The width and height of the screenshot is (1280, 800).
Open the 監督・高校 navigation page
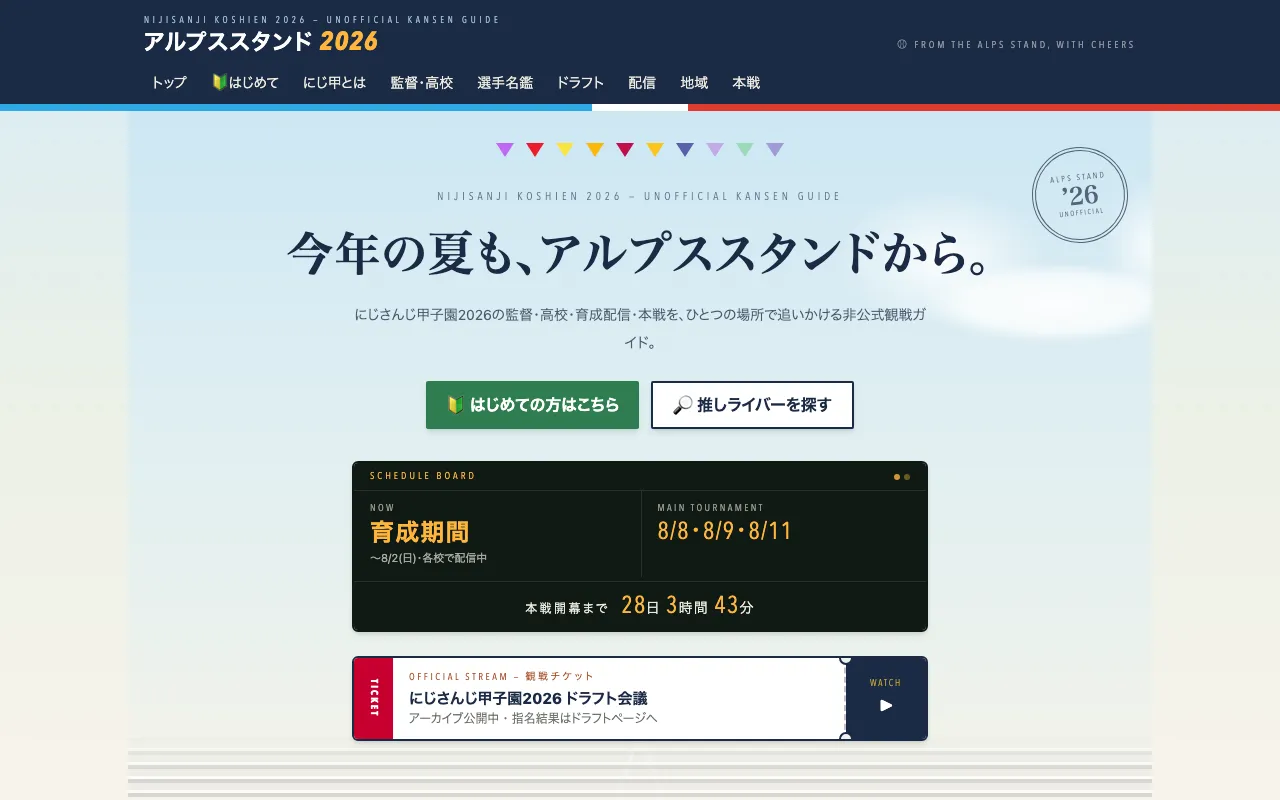(421, 83)
